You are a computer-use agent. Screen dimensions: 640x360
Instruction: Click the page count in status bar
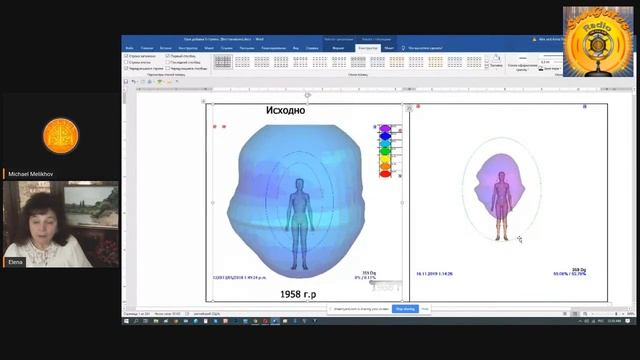[137, 314]
